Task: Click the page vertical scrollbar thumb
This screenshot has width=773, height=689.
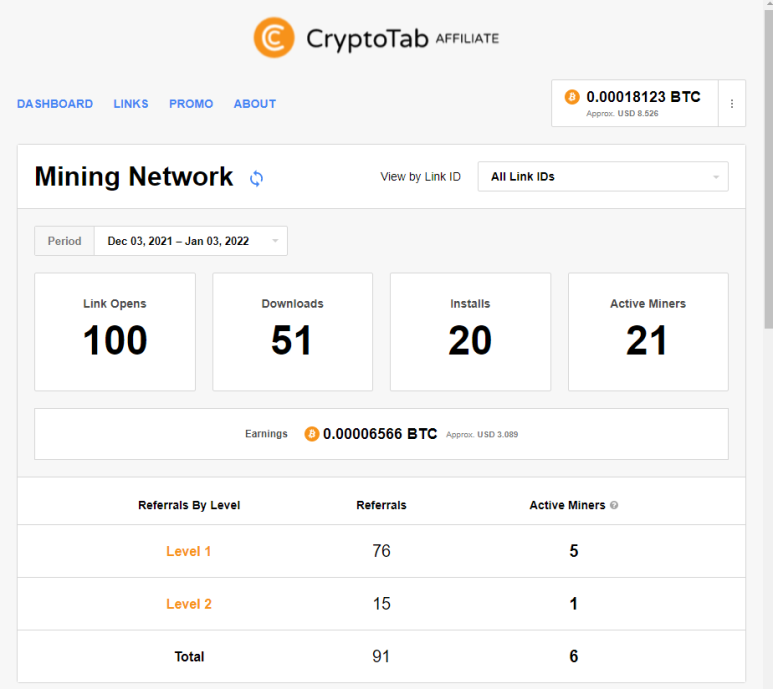Action: point(769,170)
